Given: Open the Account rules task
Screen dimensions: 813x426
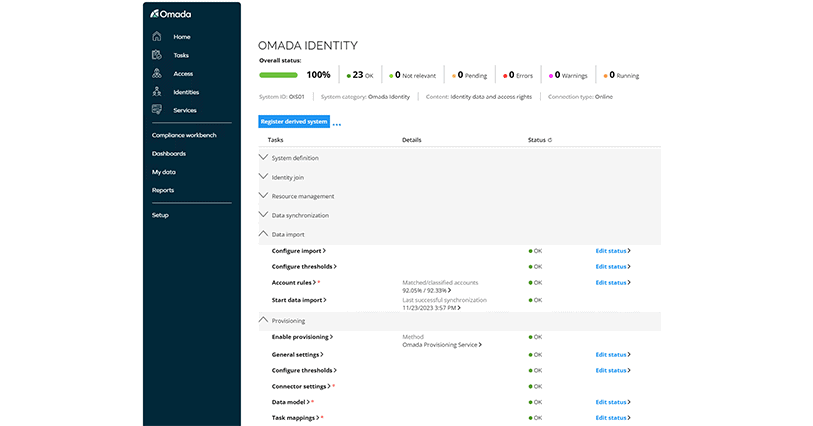Looking at the screenshot, I should (x=293, y=282).
